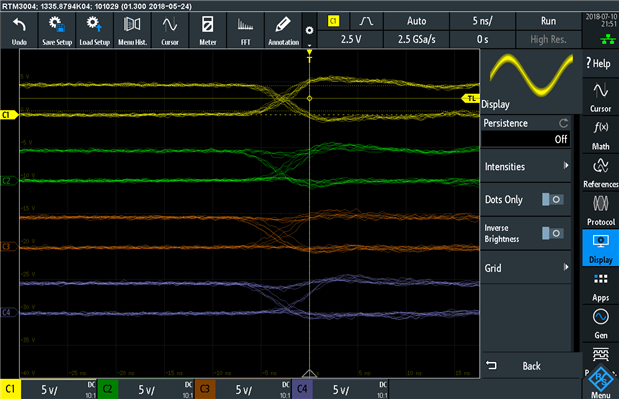Click the 5 ns/ timebase field
Viewport: 619px width, 399px height.
coord(482,21)
